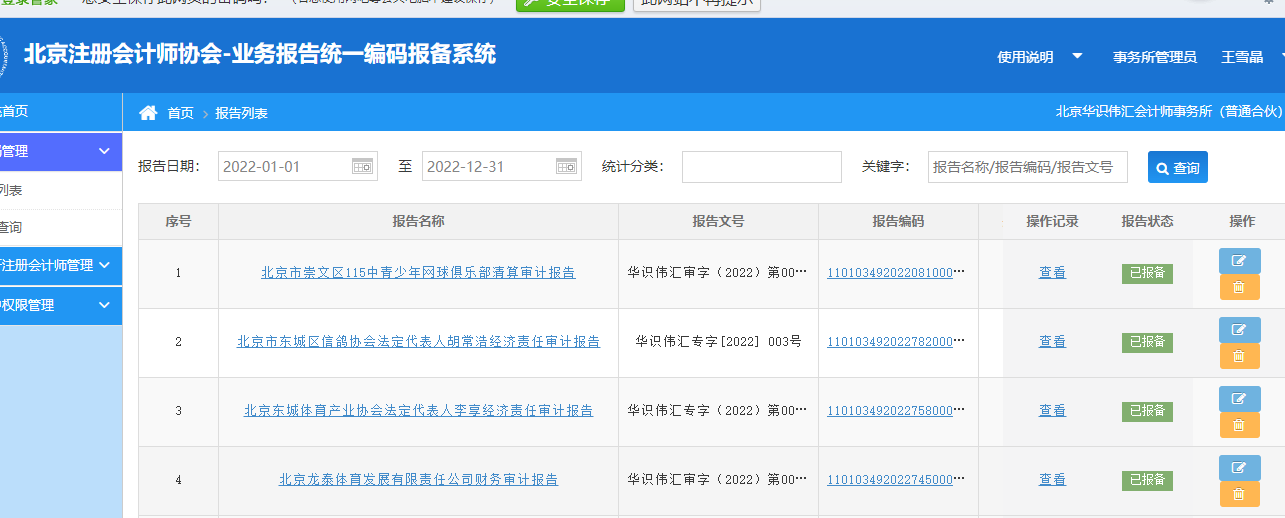This screenshot has width=1285, height=518.
Task: Click delete icon for report row 4
Action: point(1239,494)
